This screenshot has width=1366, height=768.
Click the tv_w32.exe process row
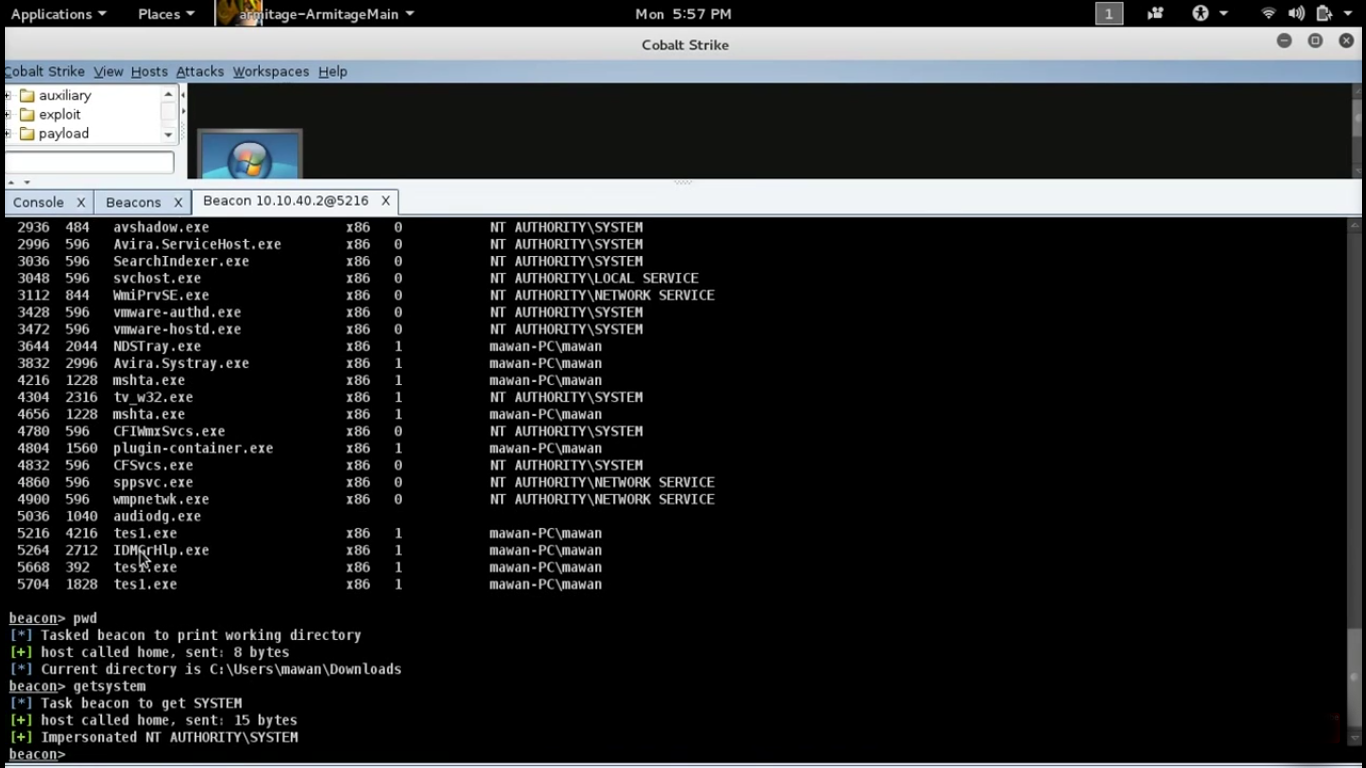[330, 397]
